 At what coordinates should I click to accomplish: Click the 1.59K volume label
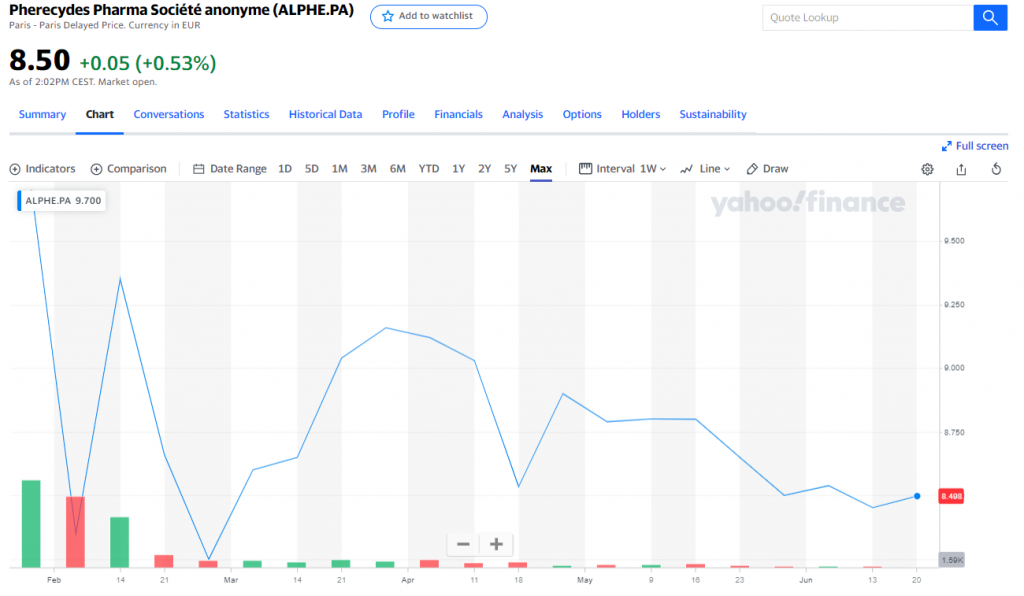pos(952,560)
